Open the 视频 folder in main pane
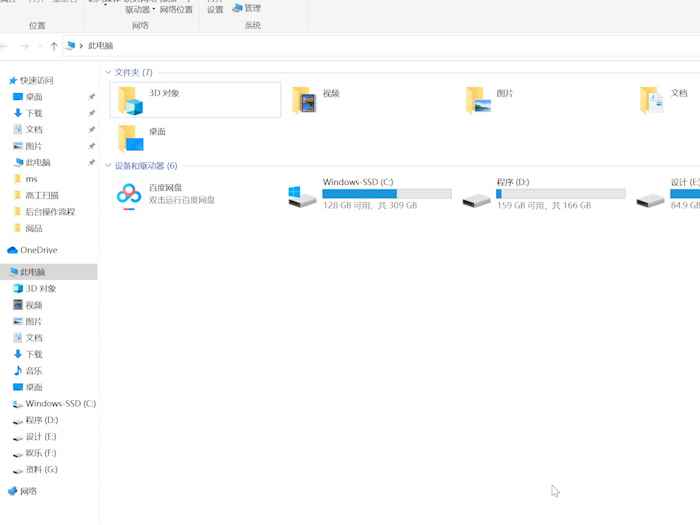 point(304,100)
